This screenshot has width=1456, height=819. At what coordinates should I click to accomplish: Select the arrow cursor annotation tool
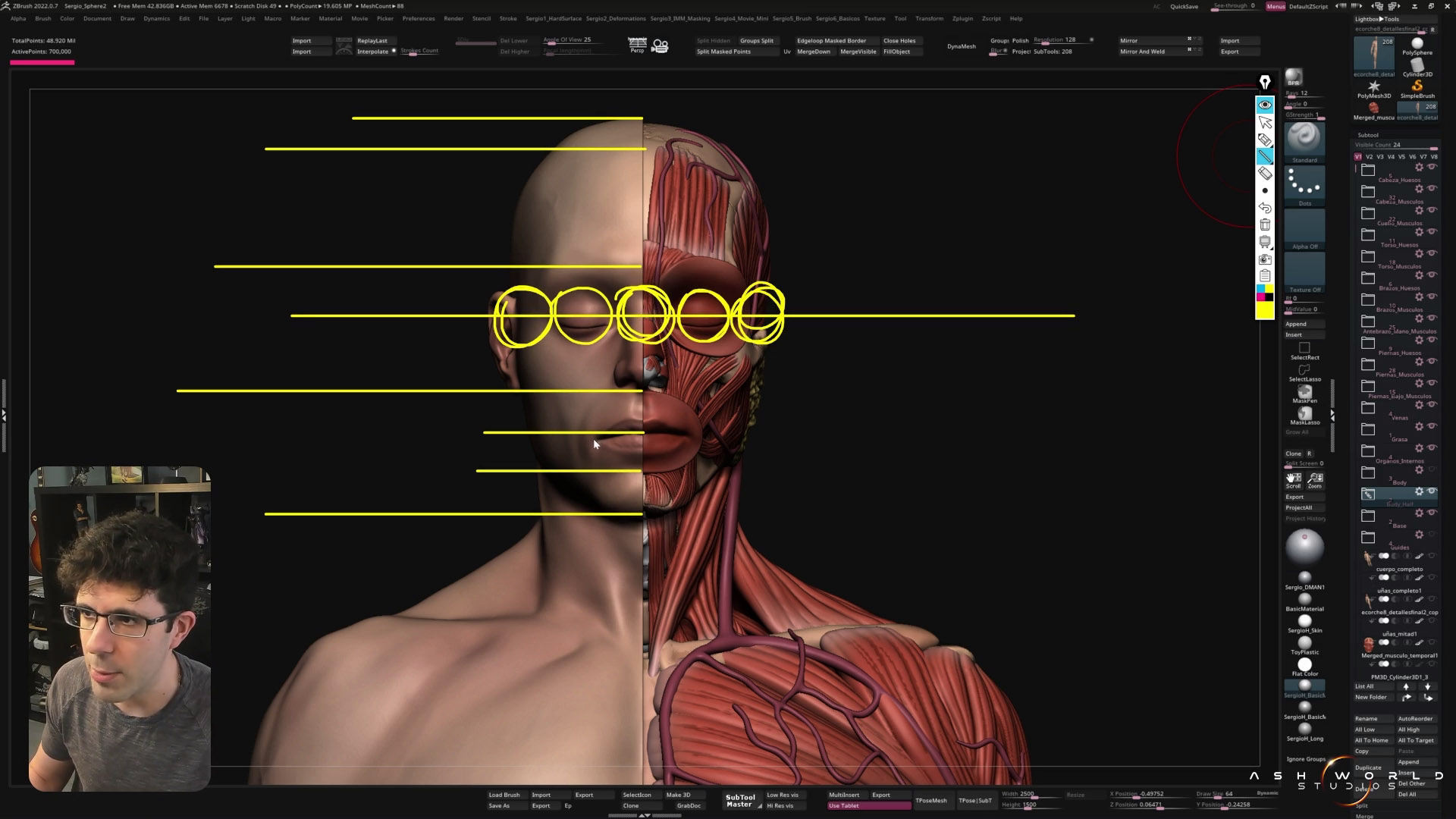(1265, 122)
